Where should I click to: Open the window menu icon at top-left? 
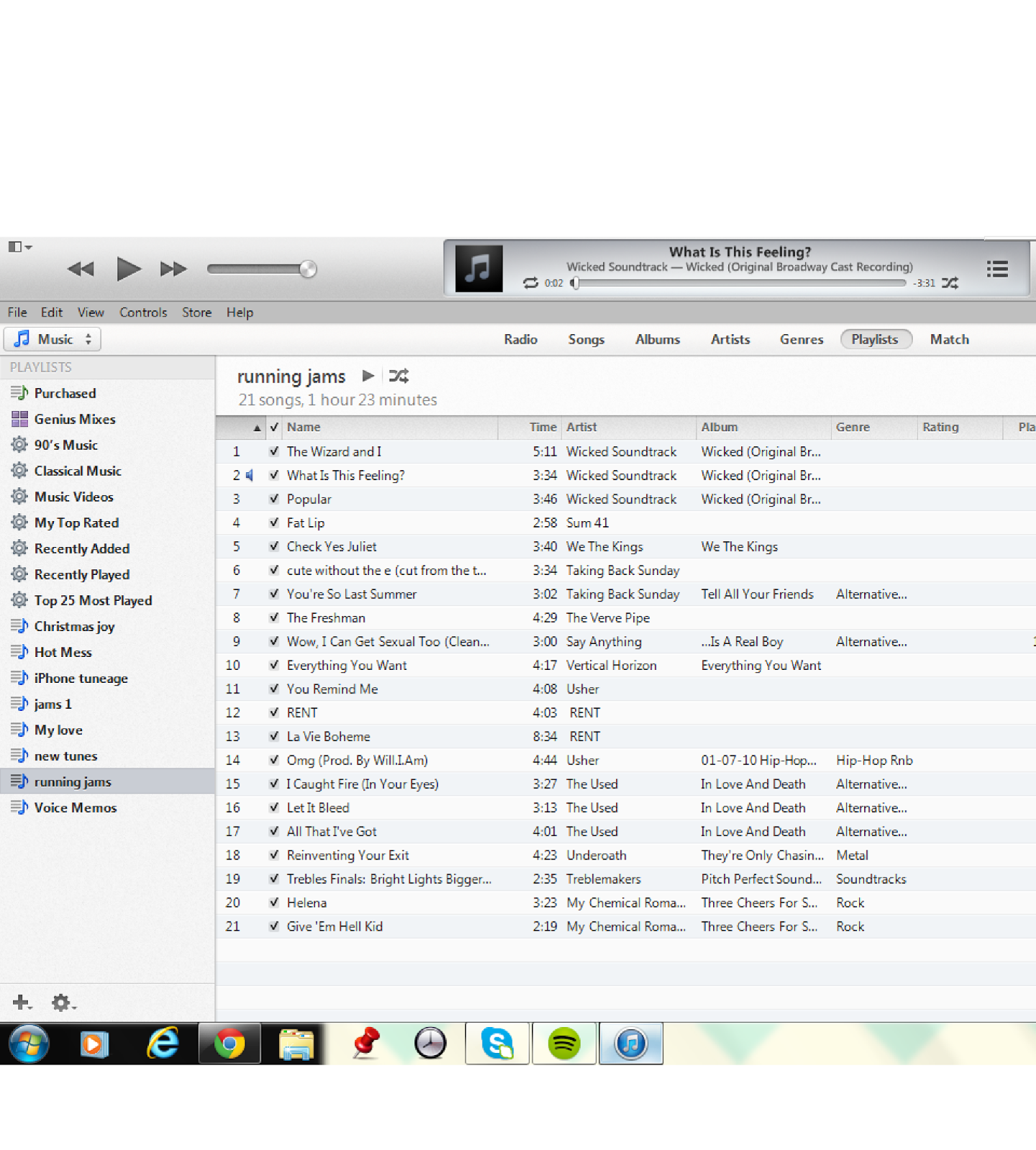[19, 247]
